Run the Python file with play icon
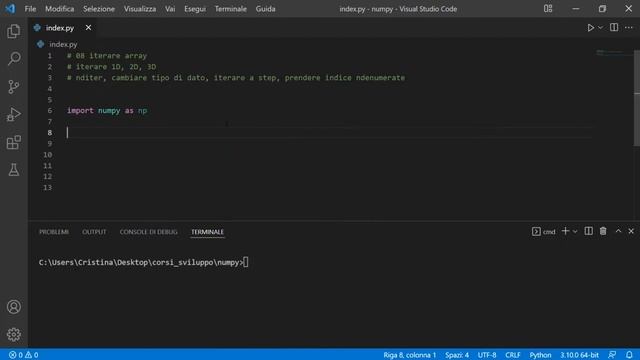The width and height of the screenshot is (640, 360). pos(590,28)
